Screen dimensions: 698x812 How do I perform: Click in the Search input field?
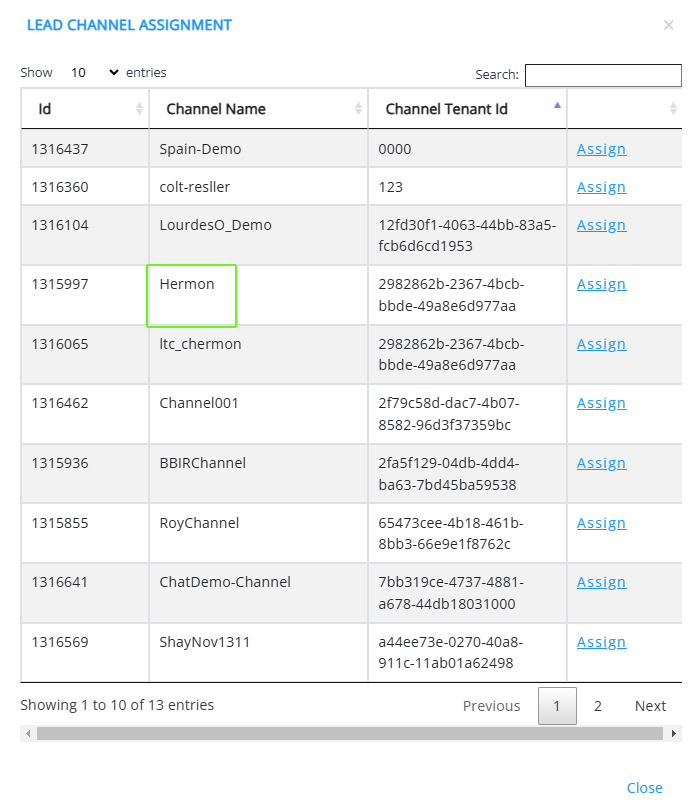click(602, 75)
